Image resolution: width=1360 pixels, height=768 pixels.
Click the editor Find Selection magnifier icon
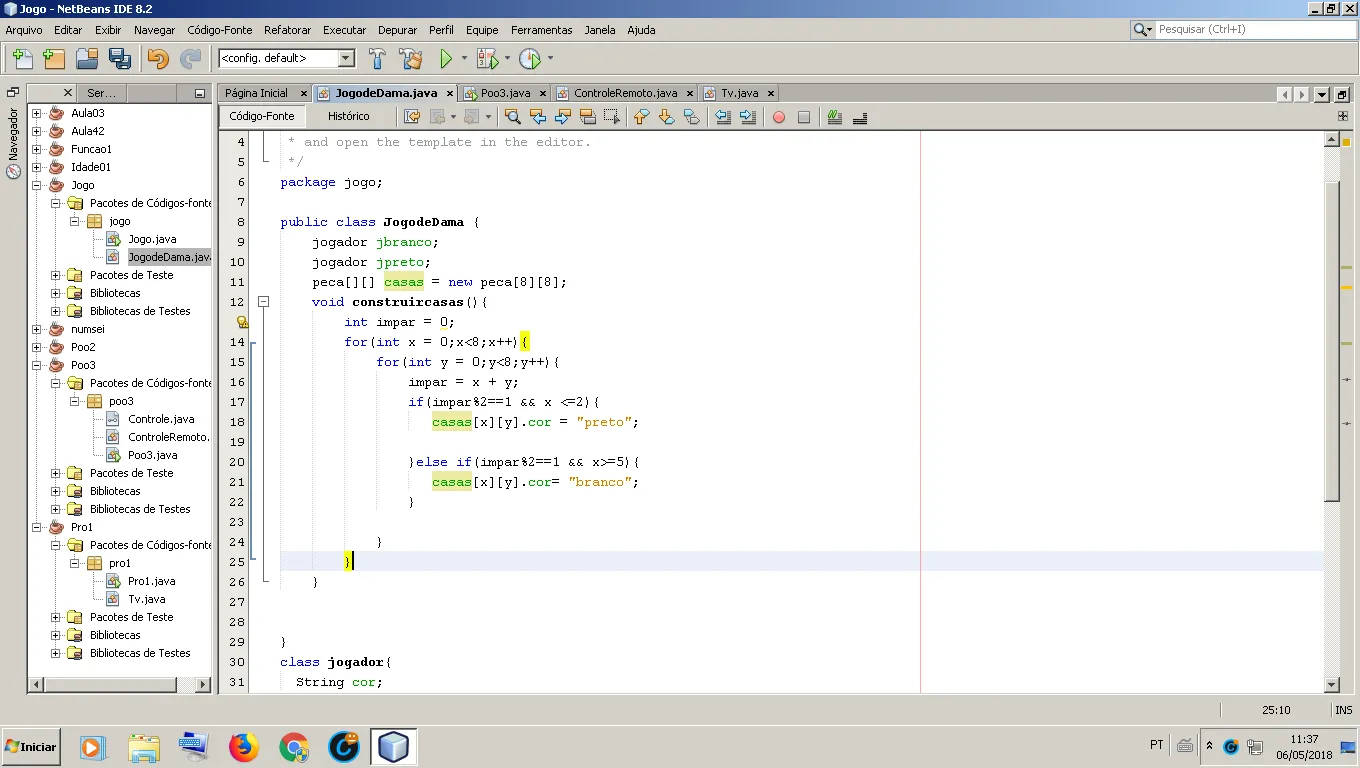[513, 117]
